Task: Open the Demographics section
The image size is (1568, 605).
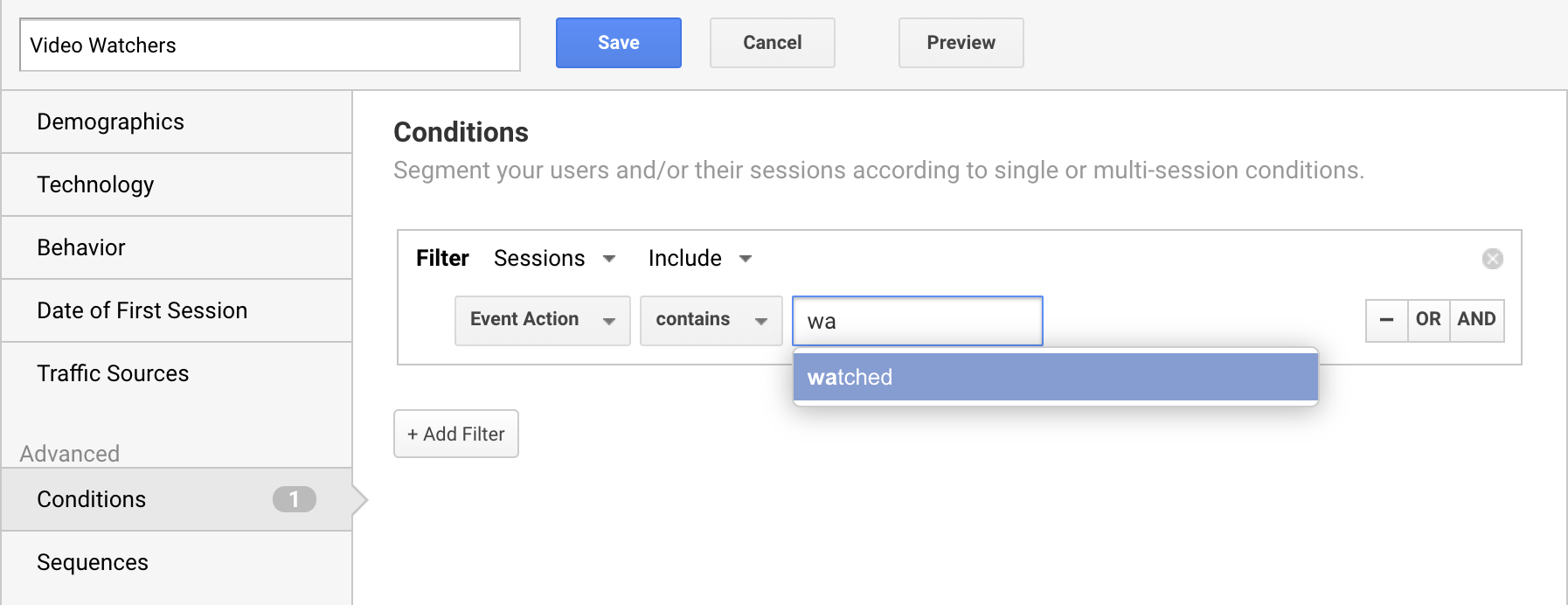Action: tap(177, 122)
